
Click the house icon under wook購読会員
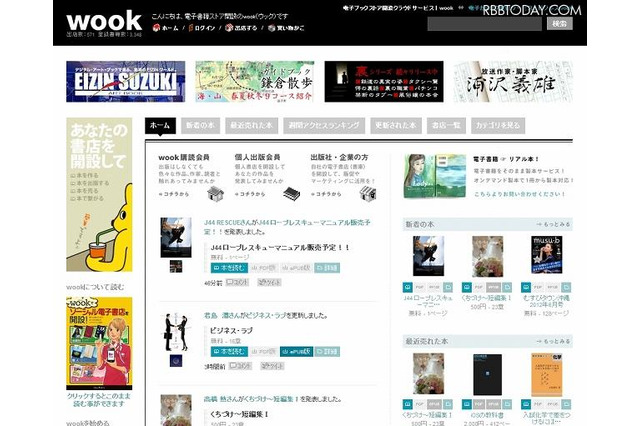tap(215, 193)
